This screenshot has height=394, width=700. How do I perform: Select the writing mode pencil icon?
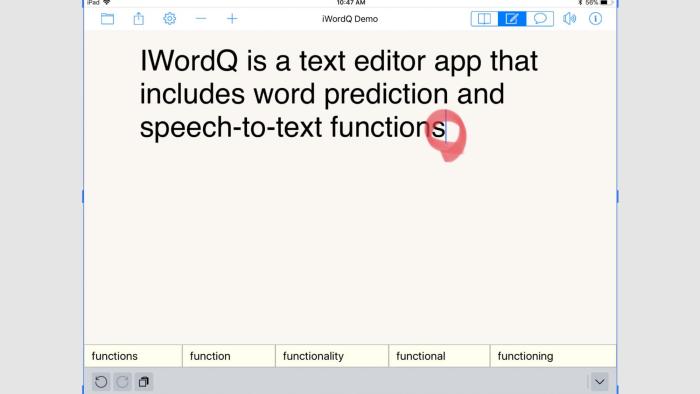click(x=512, y=19)
